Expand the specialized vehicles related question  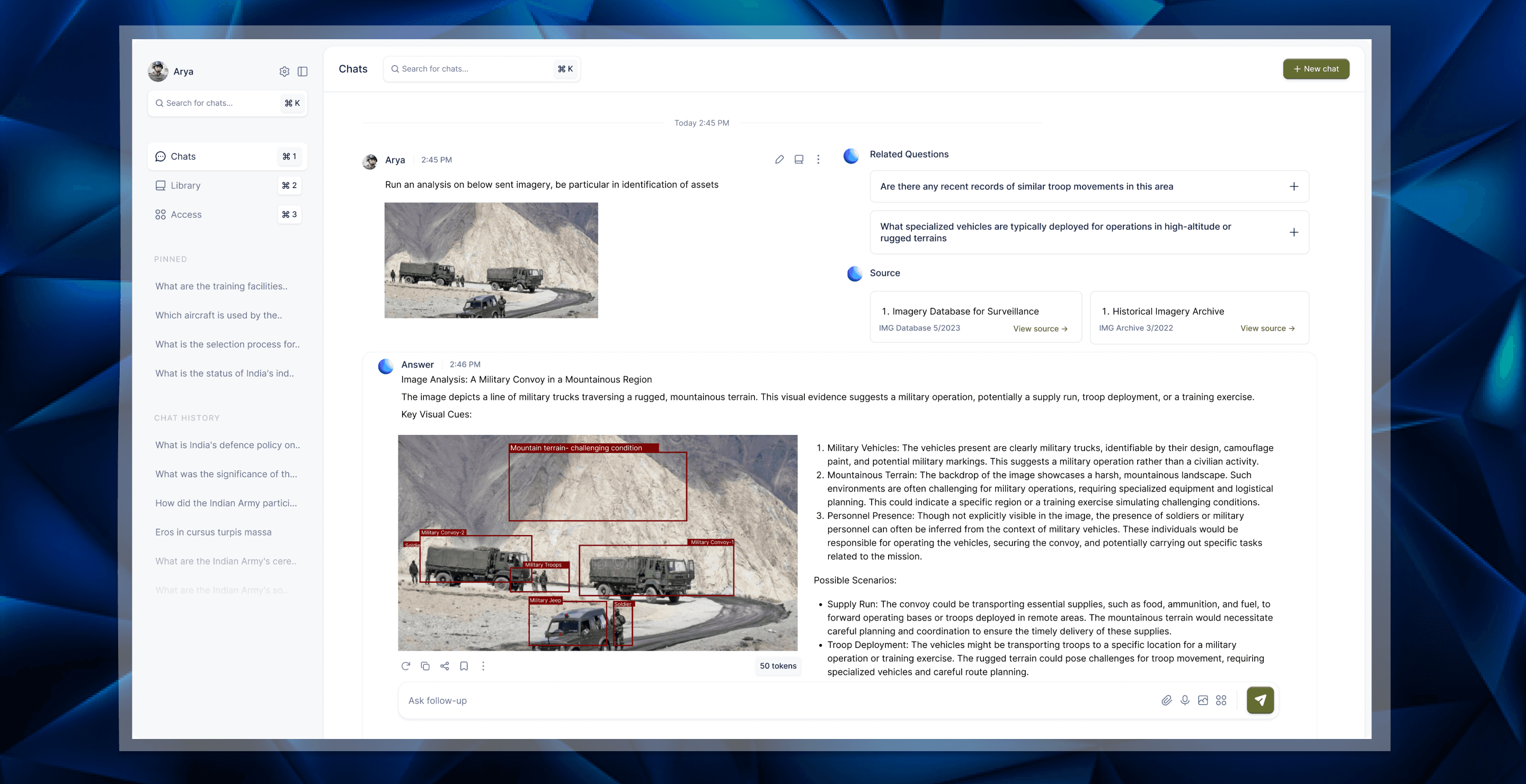coord(1294,232)
